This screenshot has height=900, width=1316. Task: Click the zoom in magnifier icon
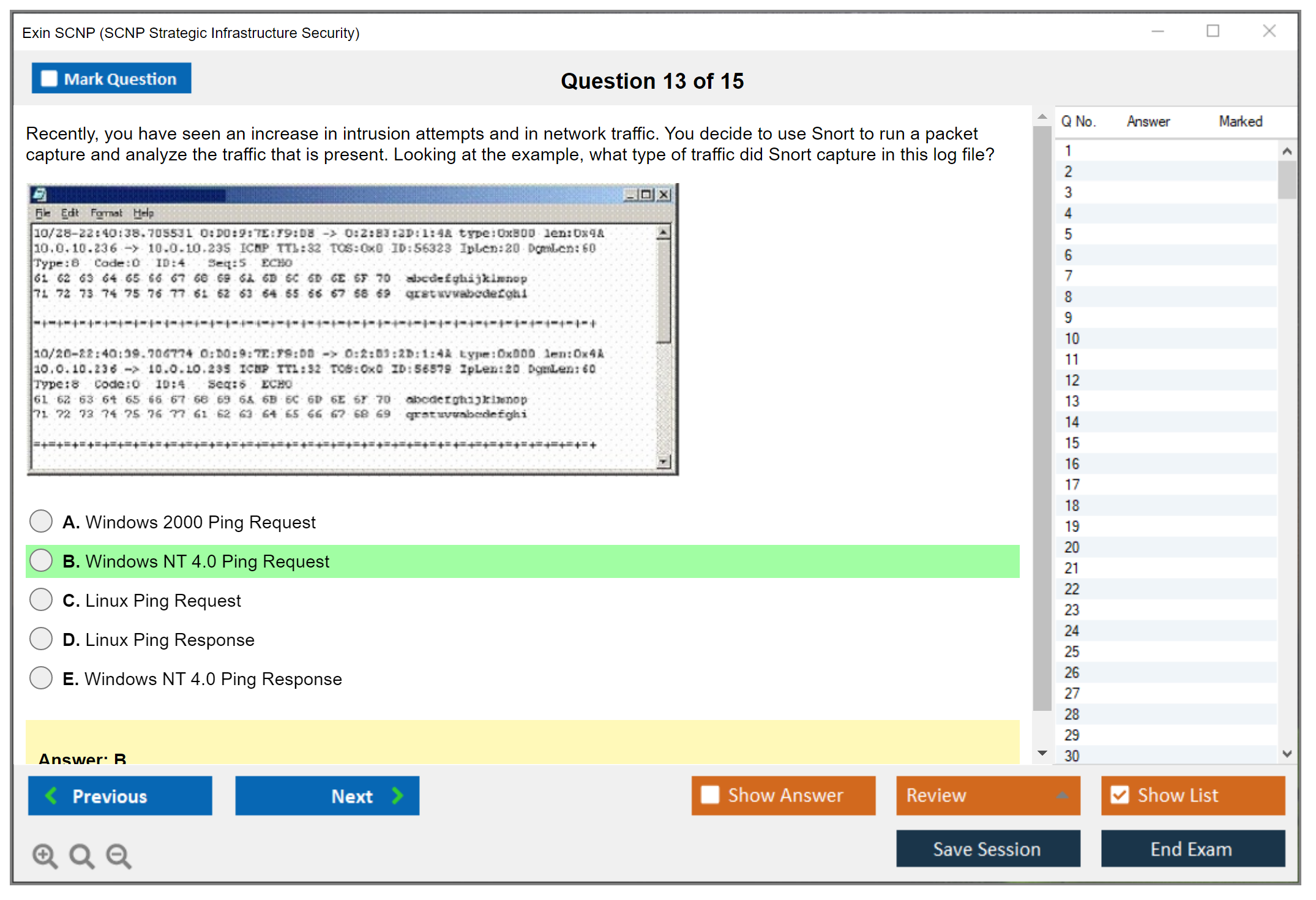pos(45,855)
